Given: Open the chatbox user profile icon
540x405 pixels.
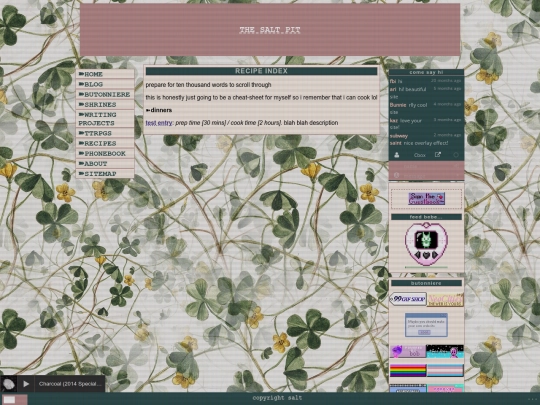Looking at the screenshot, I should point(397,155).
